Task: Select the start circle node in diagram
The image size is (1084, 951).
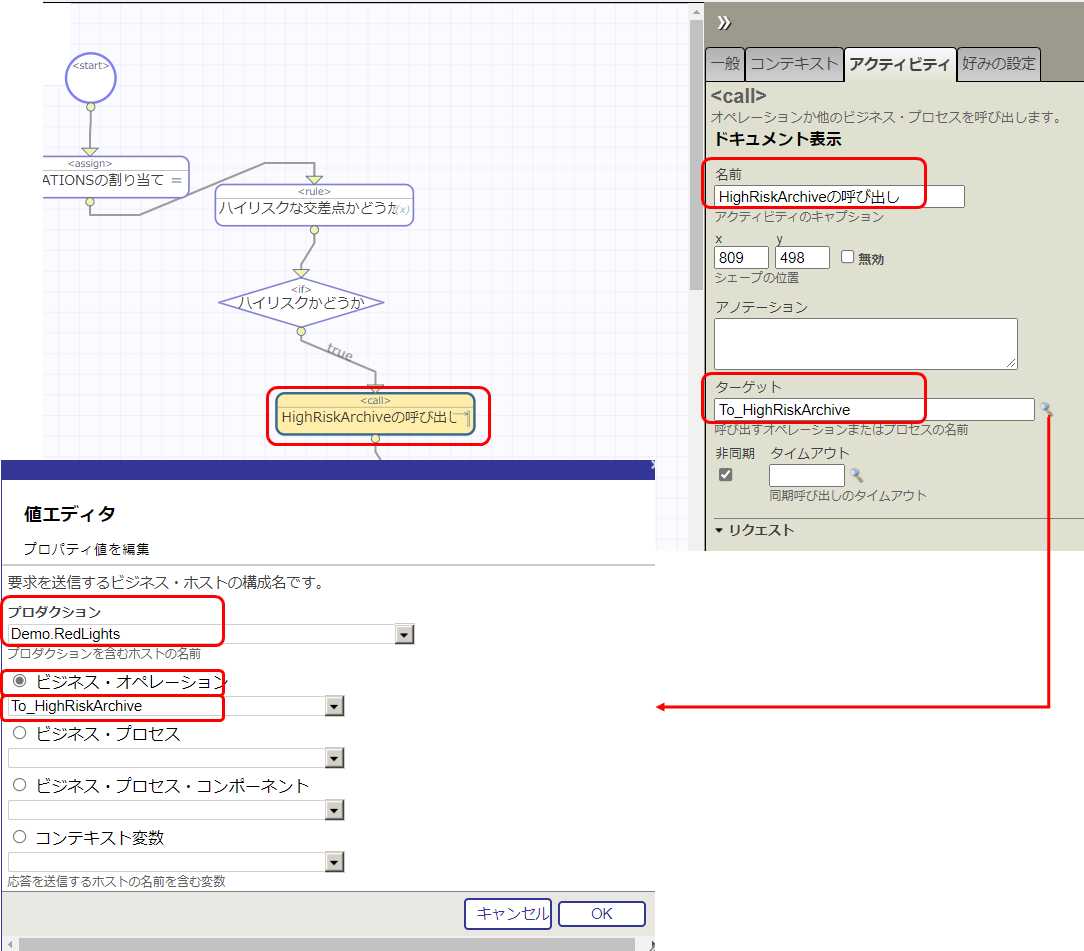Action: click(x=91, y=77)
